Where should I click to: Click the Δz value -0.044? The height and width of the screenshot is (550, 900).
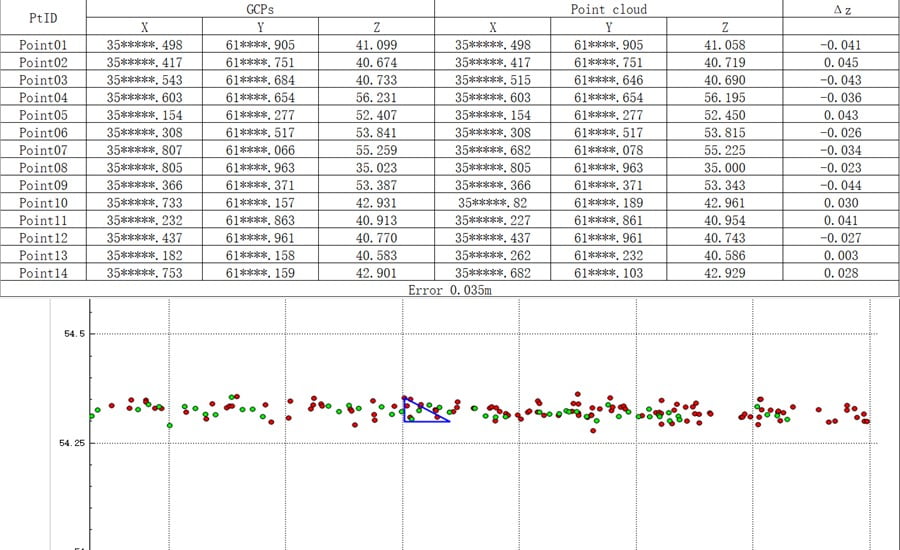840,186
